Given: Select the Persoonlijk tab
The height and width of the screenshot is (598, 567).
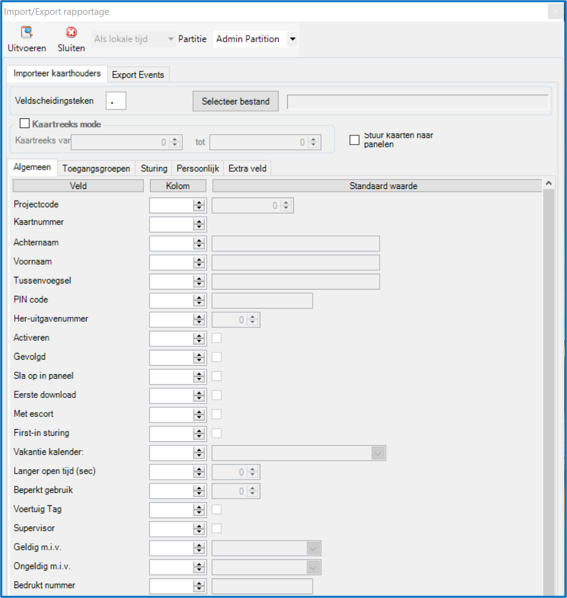Looking at the screenshot, I should coord(198,169).
